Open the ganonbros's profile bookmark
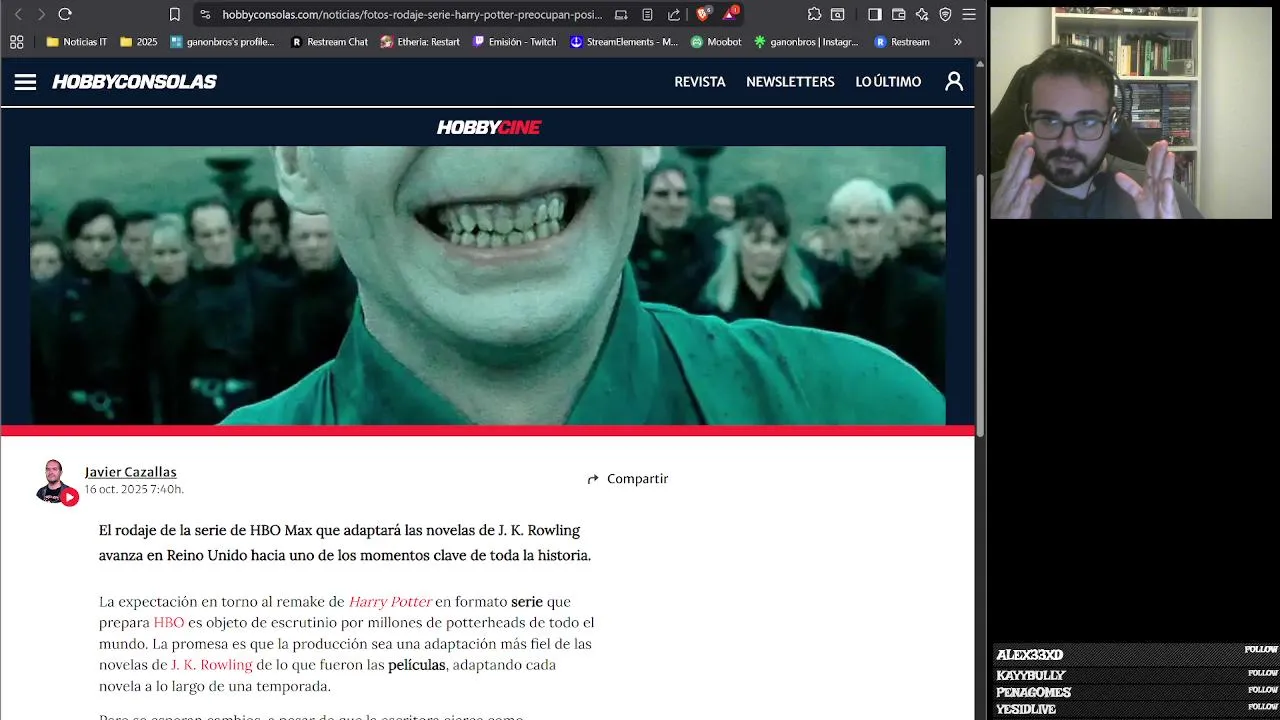1280x720 pixels. pyautogui.click(x=222, y=42)
